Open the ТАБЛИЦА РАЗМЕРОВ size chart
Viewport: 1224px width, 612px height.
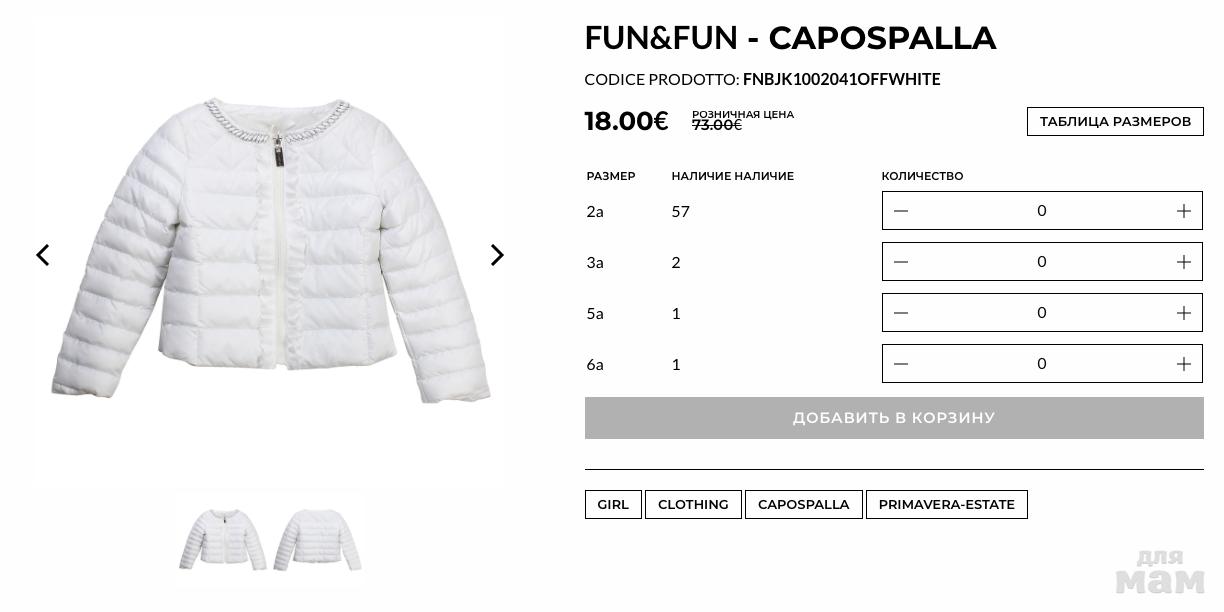click(1115, 122)
